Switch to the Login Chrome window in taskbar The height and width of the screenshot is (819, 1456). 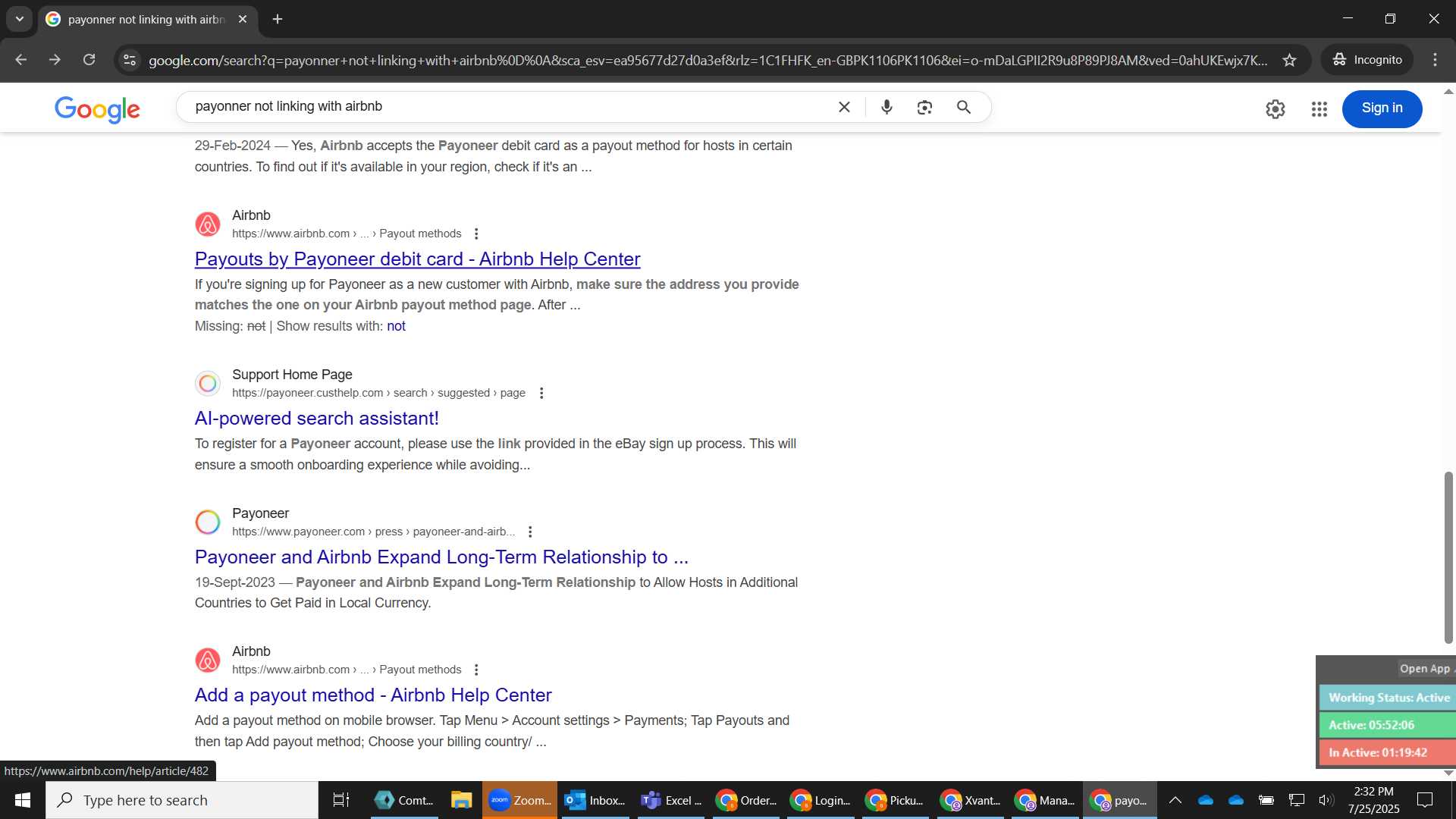coord(821,800)
